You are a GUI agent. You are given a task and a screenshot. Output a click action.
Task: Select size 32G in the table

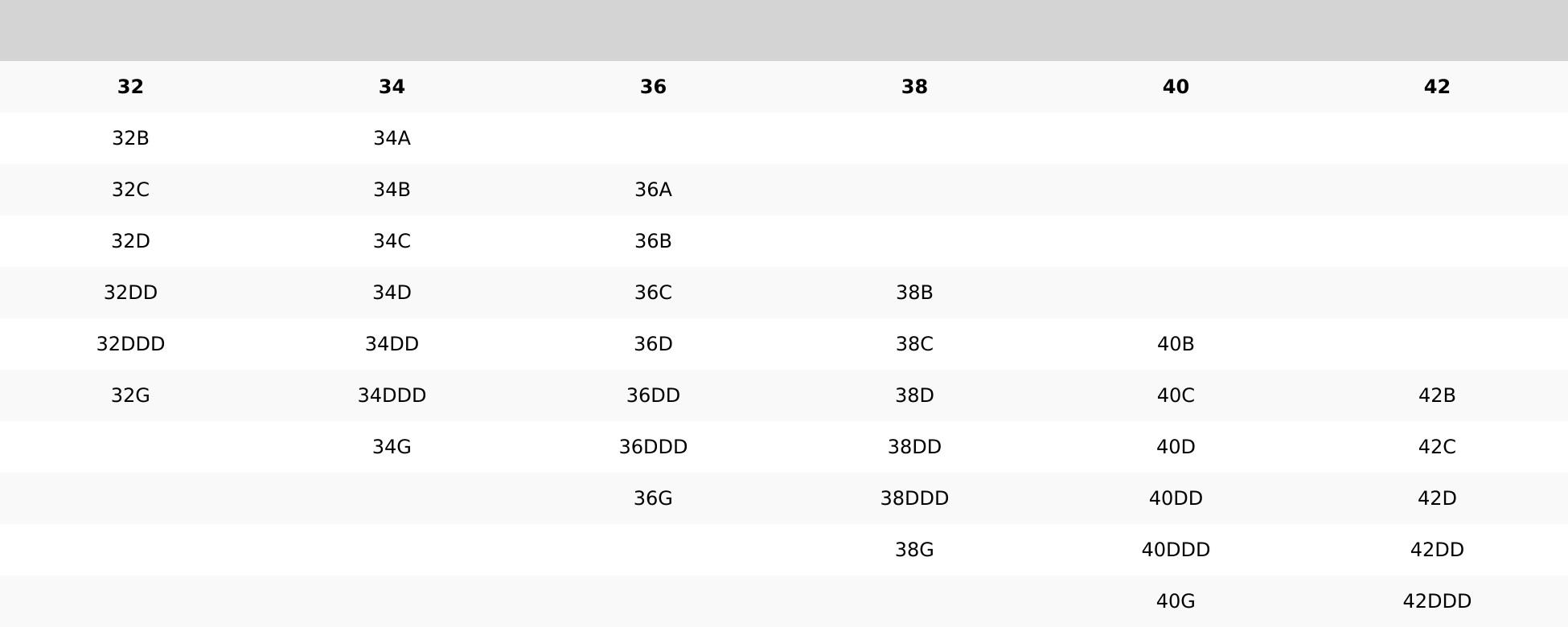point(130,395)
